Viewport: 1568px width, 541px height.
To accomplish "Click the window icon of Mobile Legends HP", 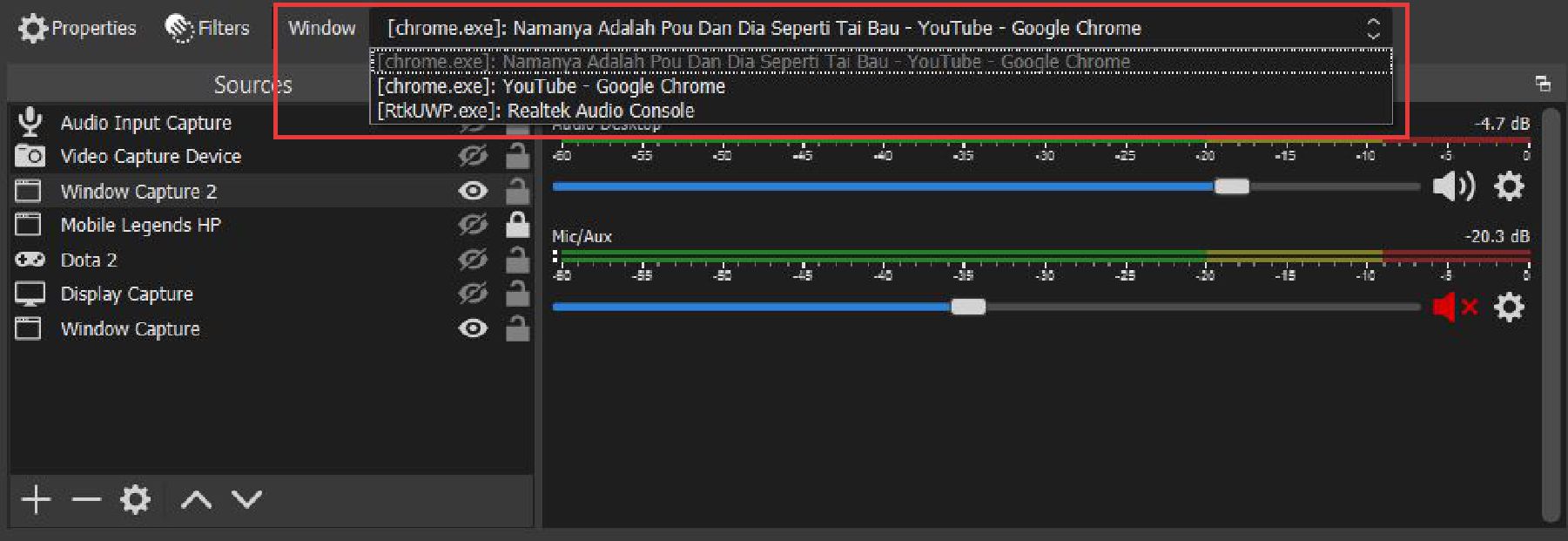I will pos(29,225).
